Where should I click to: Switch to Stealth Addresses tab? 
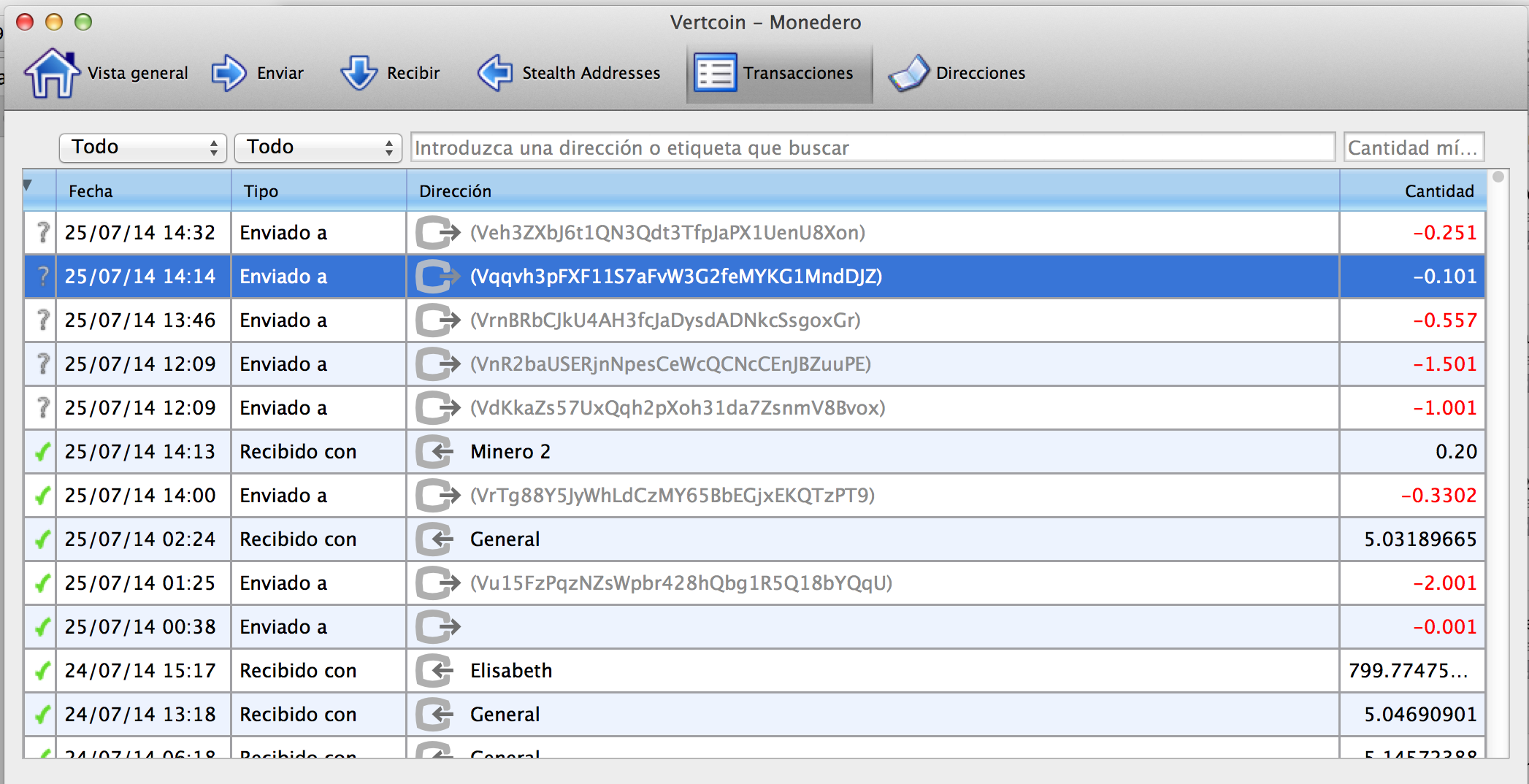click(x=569, y=73)
